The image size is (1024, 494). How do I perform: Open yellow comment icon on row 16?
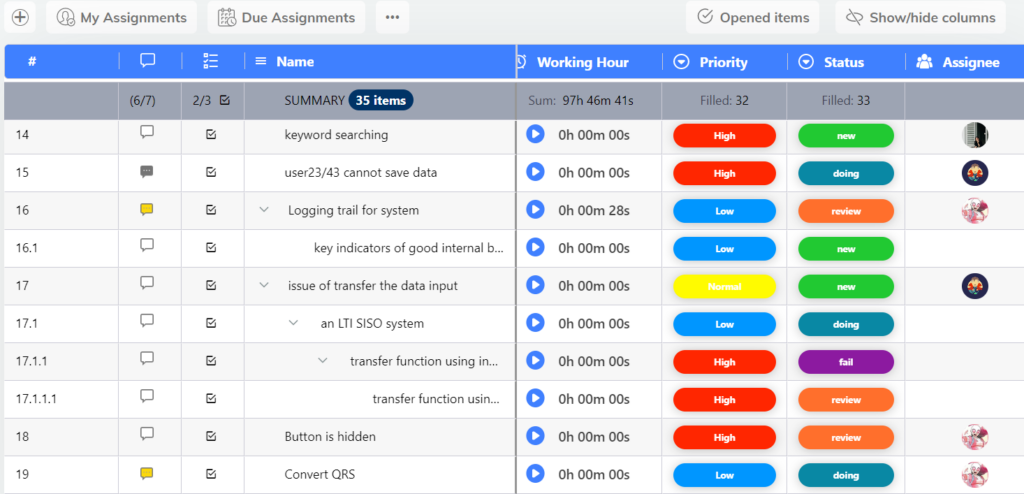pos(147,210)
